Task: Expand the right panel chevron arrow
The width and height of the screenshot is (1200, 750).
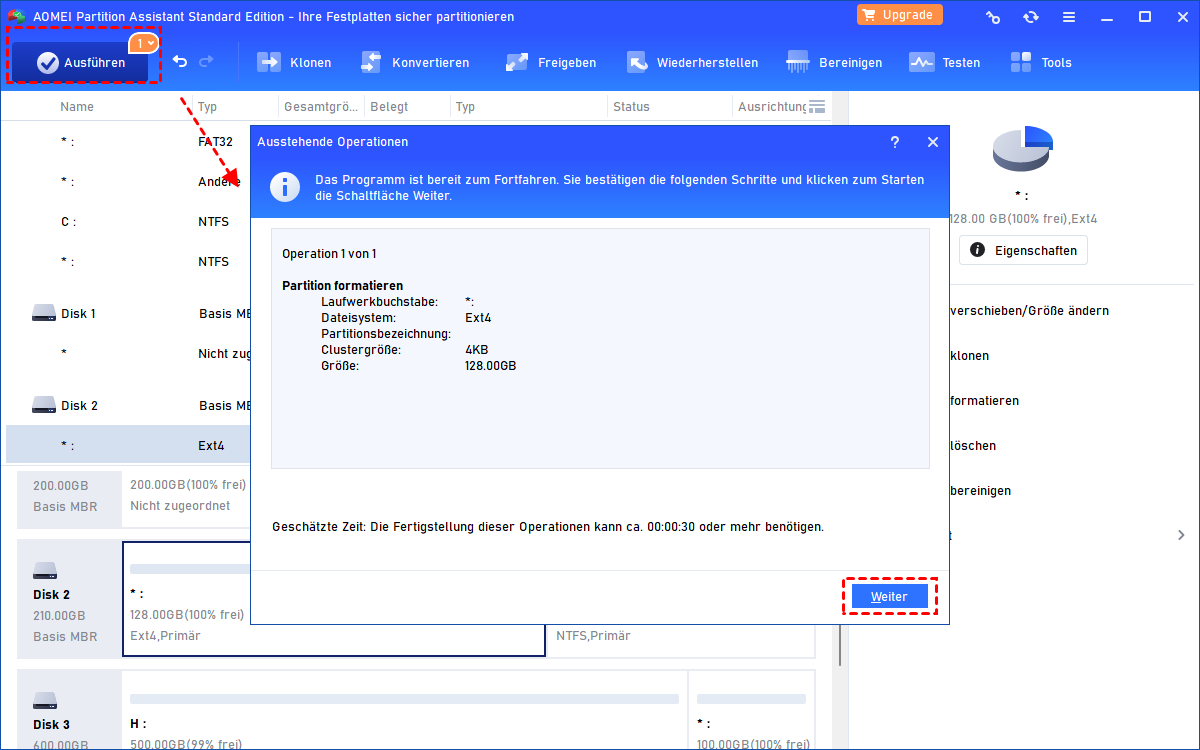Action: click(x=1182, y=535)
